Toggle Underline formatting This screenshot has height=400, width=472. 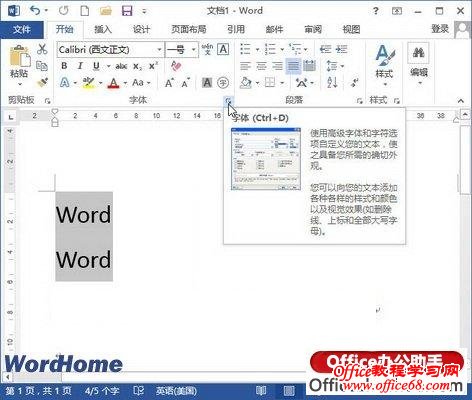(x=96, y=66)
